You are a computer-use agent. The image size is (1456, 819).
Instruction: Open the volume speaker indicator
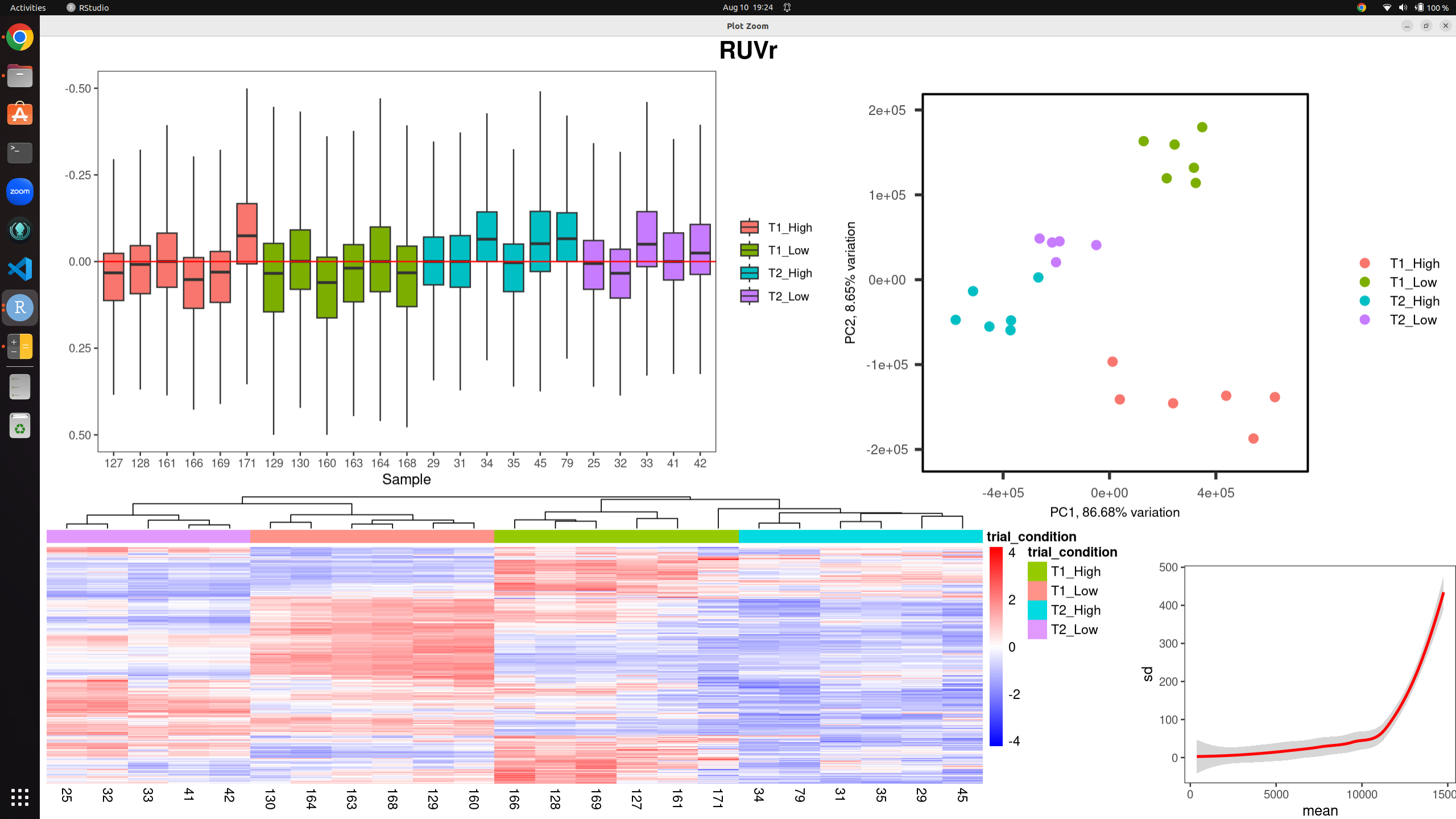click(x=1403, y=7)
